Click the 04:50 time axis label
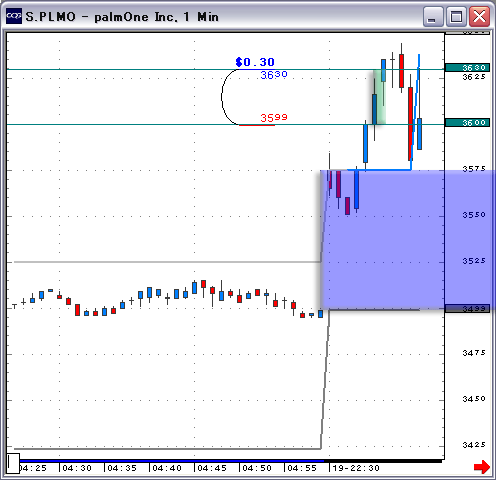Screen dimensions: 496x480 tap(257, 468)
